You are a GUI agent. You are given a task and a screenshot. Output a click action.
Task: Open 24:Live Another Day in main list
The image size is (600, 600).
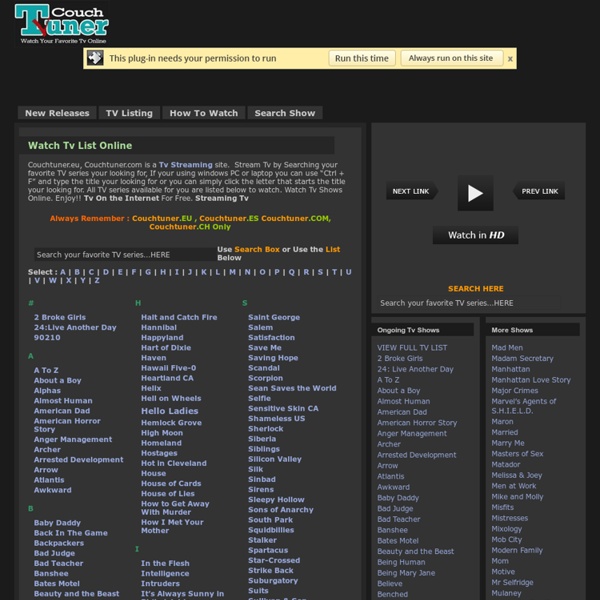pos(75,328)
